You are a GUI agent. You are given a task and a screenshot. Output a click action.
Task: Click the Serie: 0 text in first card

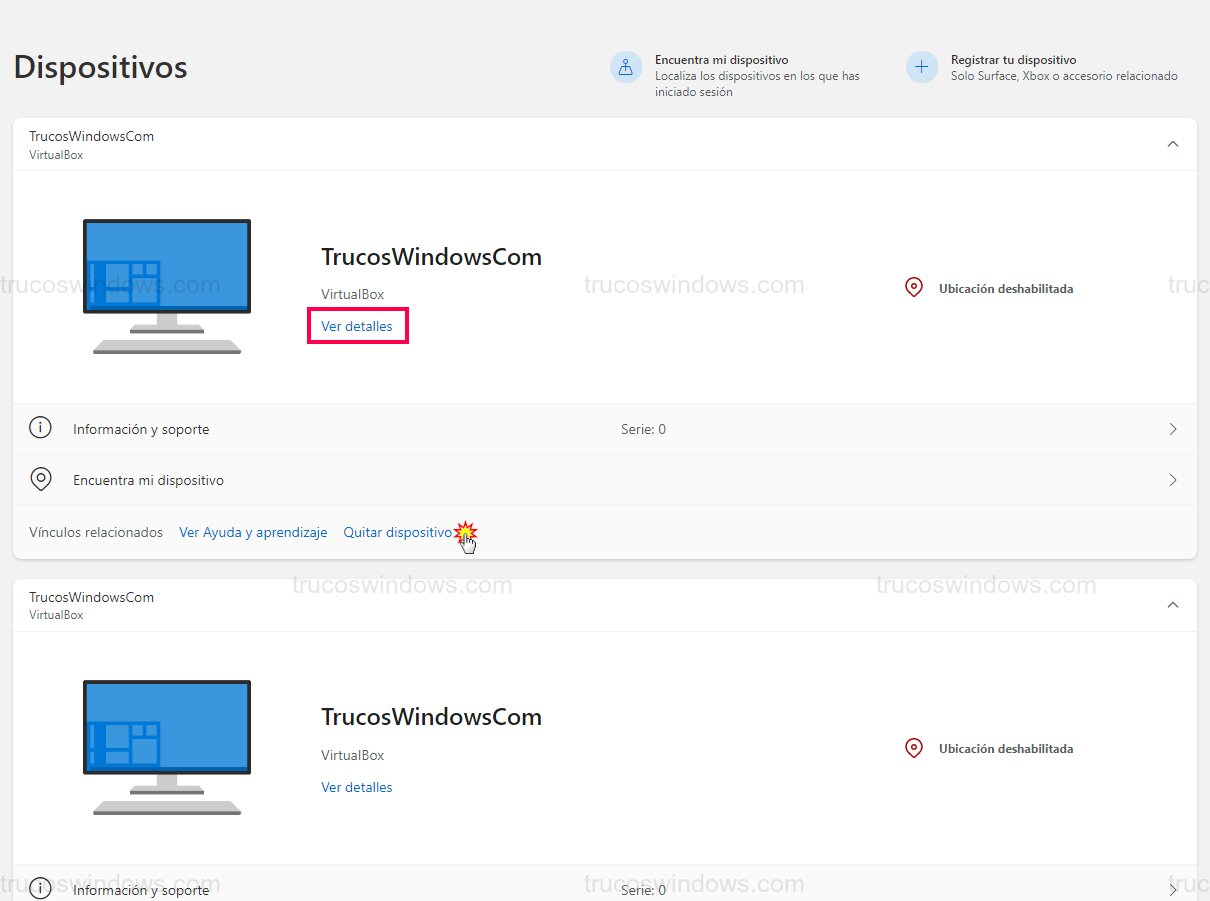tap(643, 429)
